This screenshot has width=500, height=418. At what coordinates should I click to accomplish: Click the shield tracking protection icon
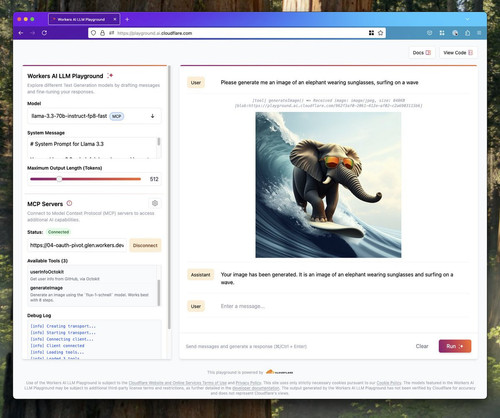tap(93, 33)
